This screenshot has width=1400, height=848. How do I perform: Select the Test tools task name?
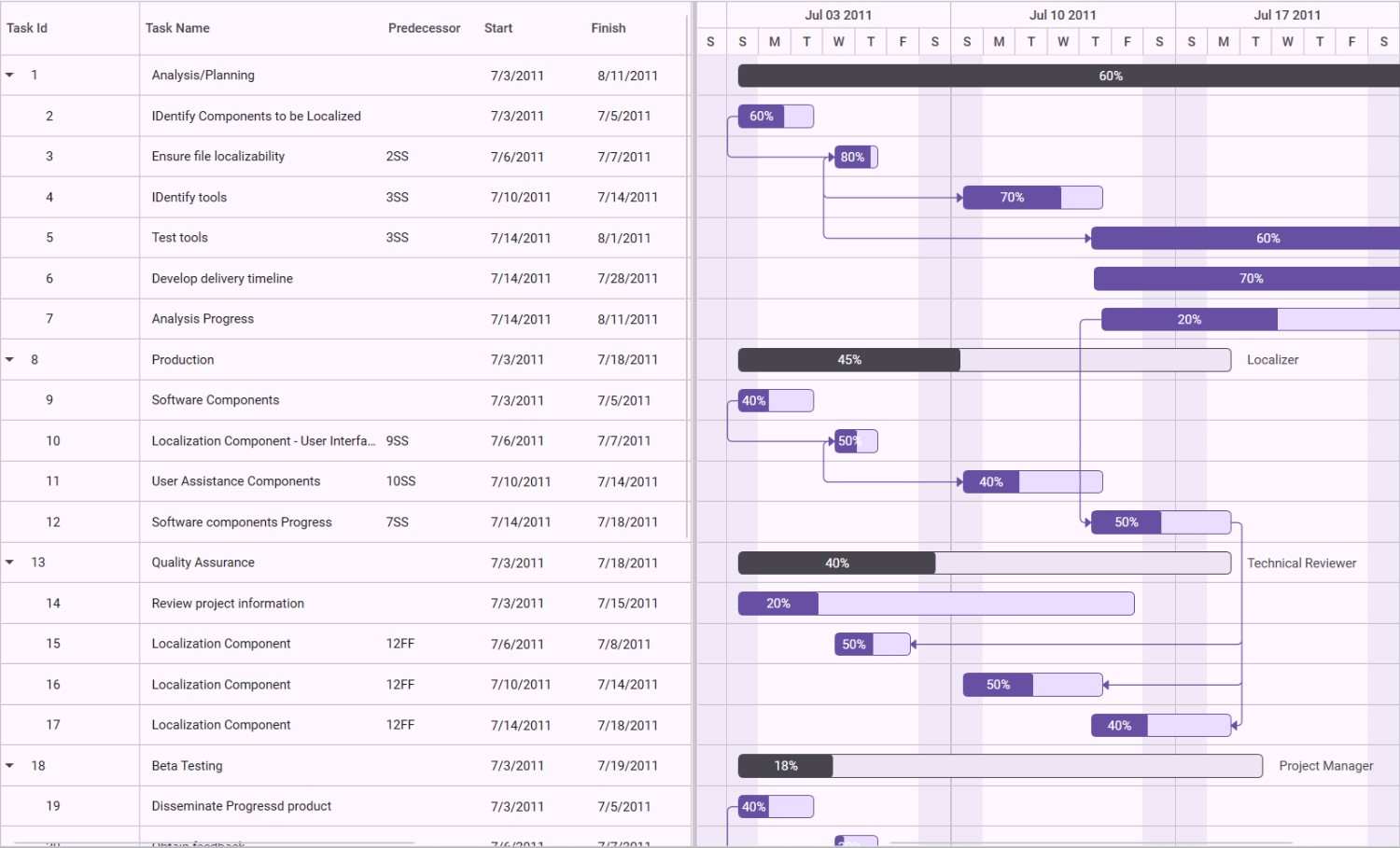point(180,238)
